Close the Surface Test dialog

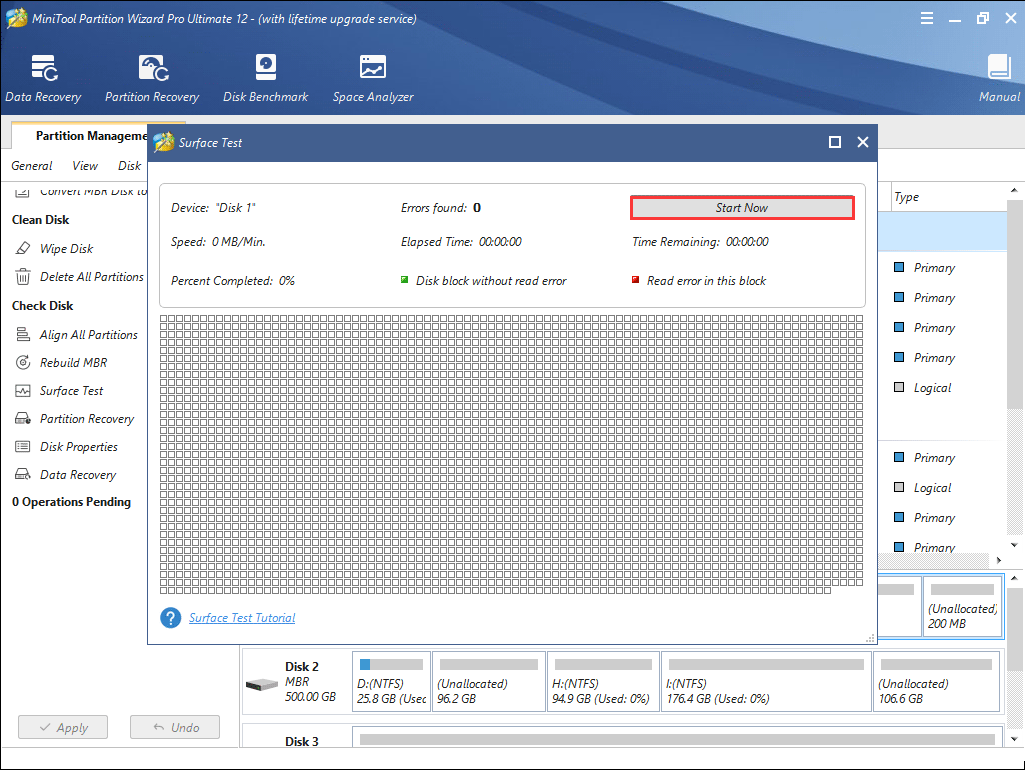coord(863,142)
